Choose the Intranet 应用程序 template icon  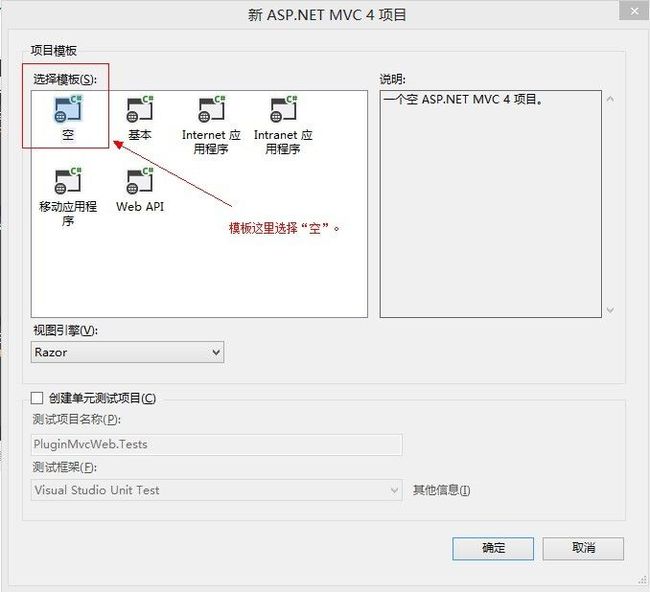pyautogui.click(x=284, y=109)
